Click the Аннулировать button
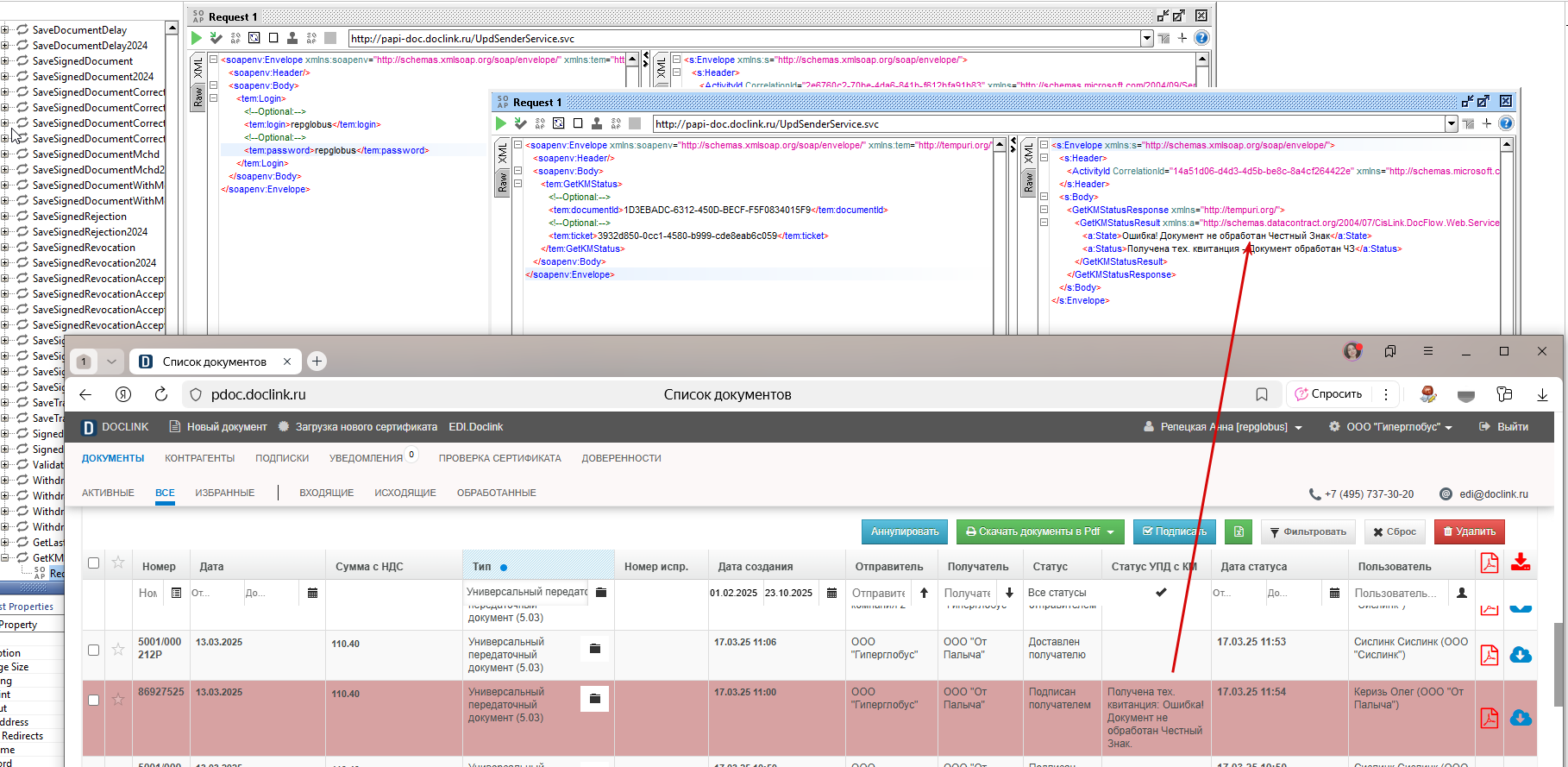Image resolution: width=1568 pixels, height=767 pixels. pyautogui.click(x=905, y=531)
